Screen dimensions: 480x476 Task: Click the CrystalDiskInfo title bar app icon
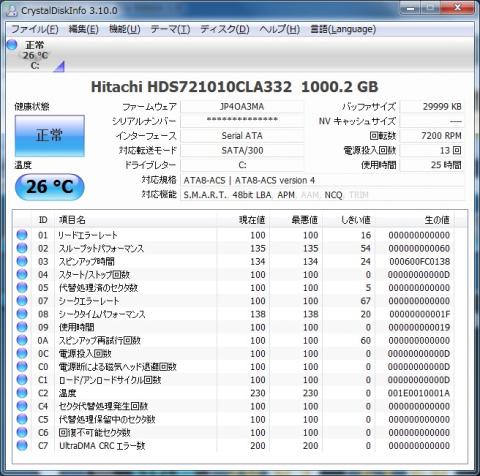click(x=12, y=11)
